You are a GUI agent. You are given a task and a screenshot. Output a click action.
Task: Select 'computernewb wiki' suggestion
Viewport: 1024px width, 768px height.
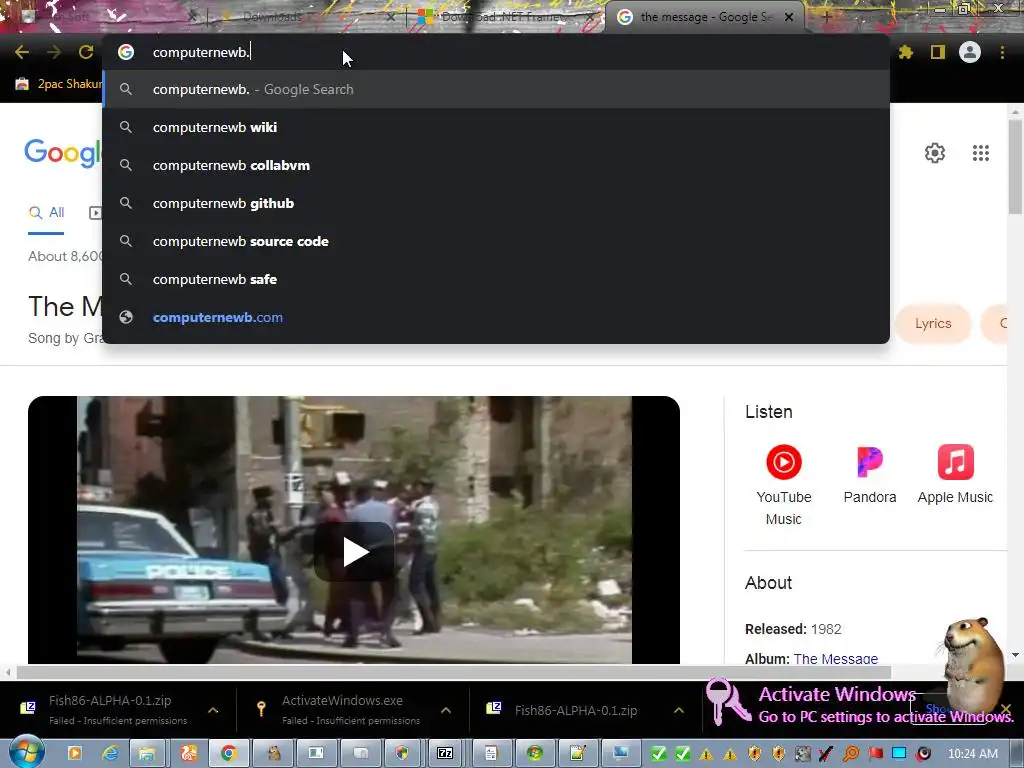click(x=496, y=127)
